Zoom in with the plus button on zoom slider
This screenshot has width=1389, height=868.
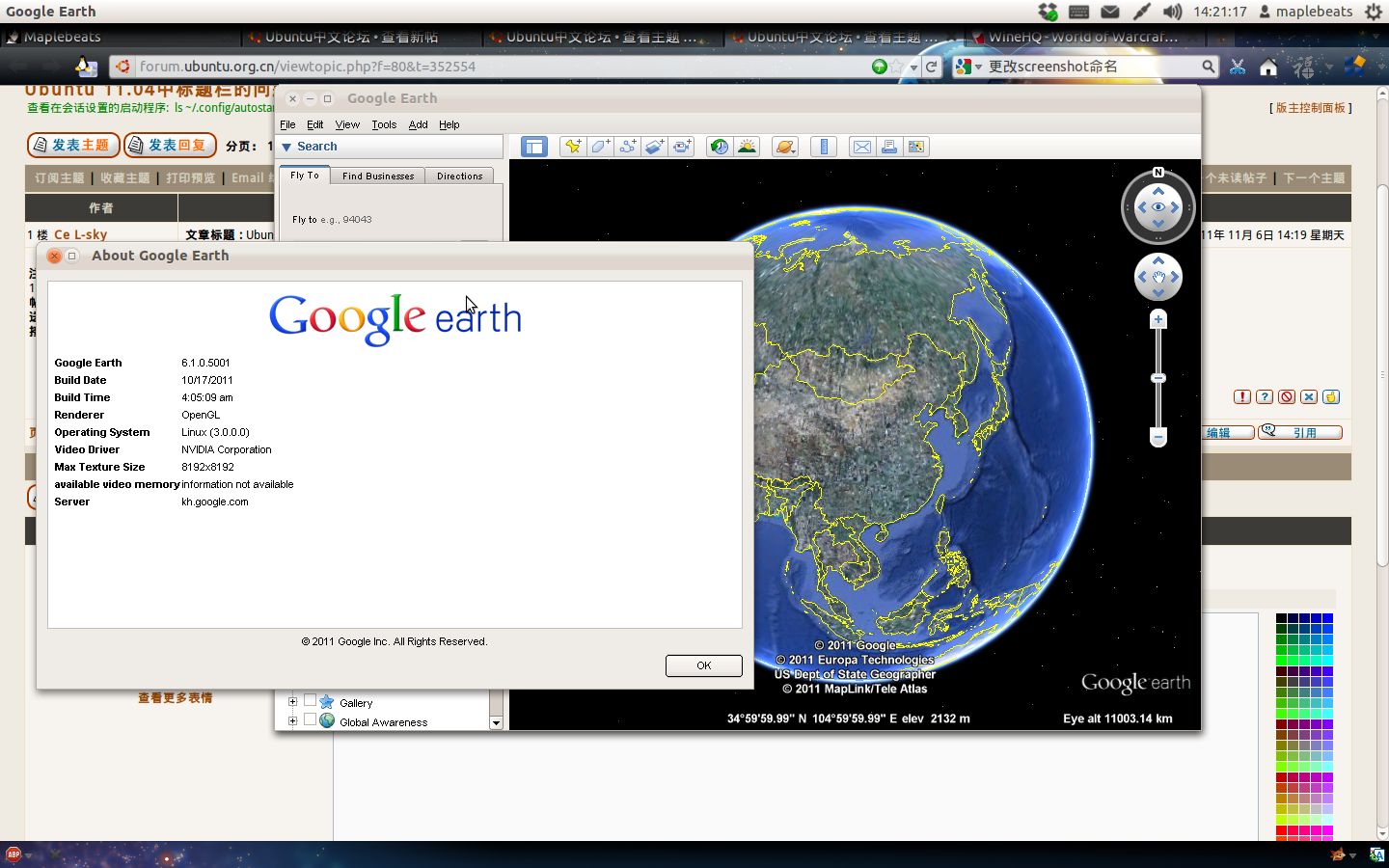[1158, 319]
